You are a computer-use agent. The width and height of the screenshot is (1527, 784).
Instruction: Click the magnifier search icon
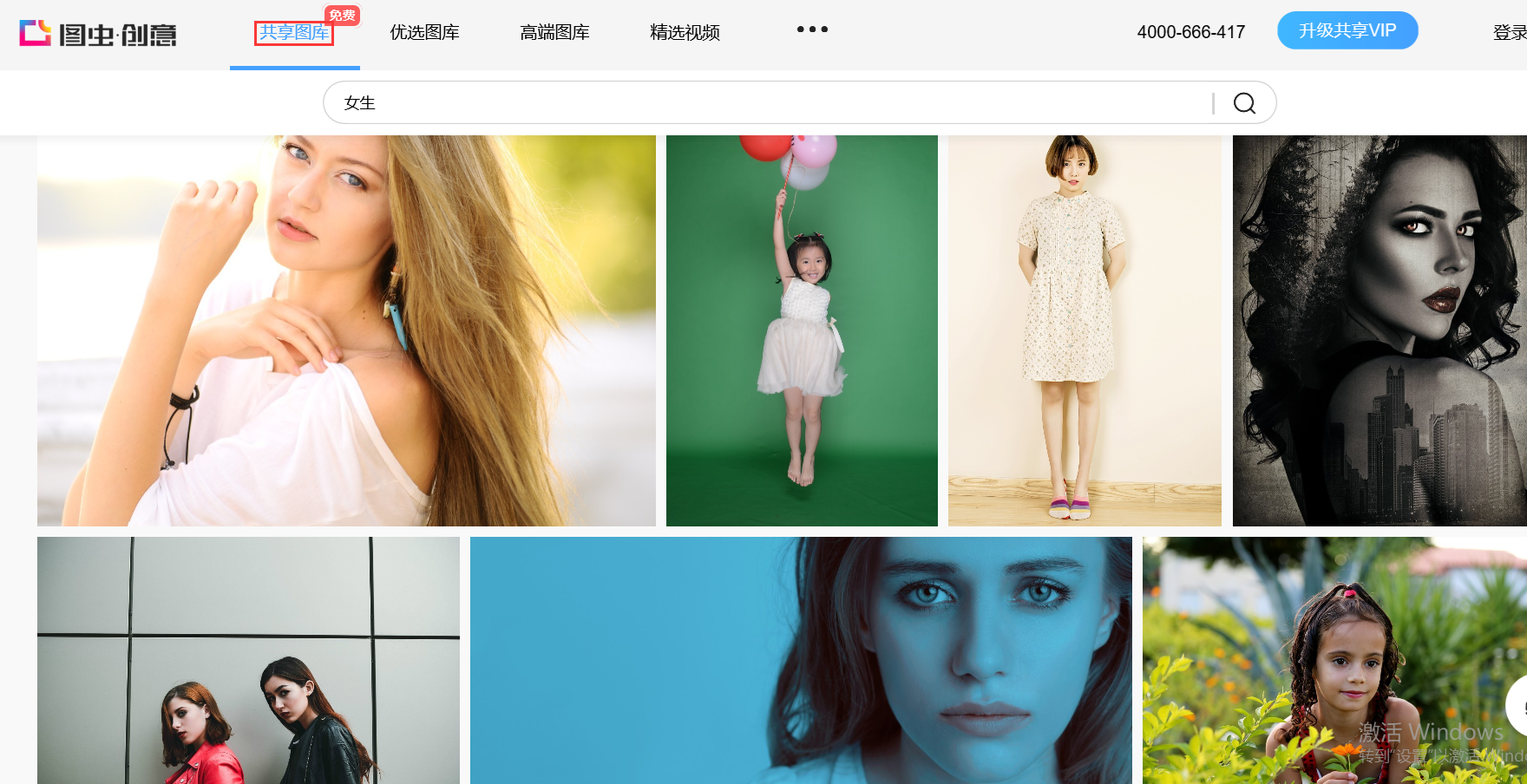tap(1244, 103)
